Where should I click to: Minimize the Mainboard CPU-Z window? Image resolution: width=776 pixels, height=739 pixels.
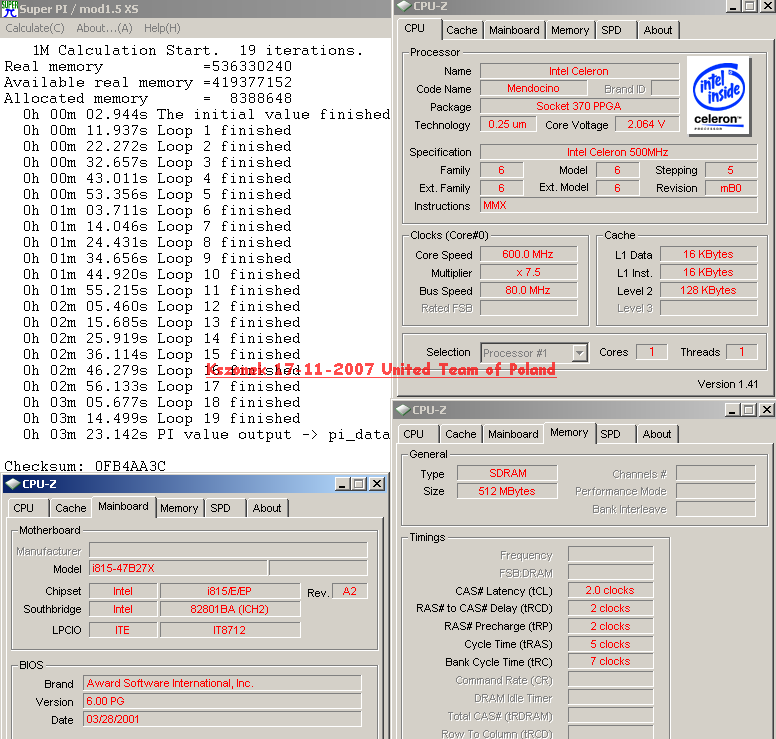point(342,484)
